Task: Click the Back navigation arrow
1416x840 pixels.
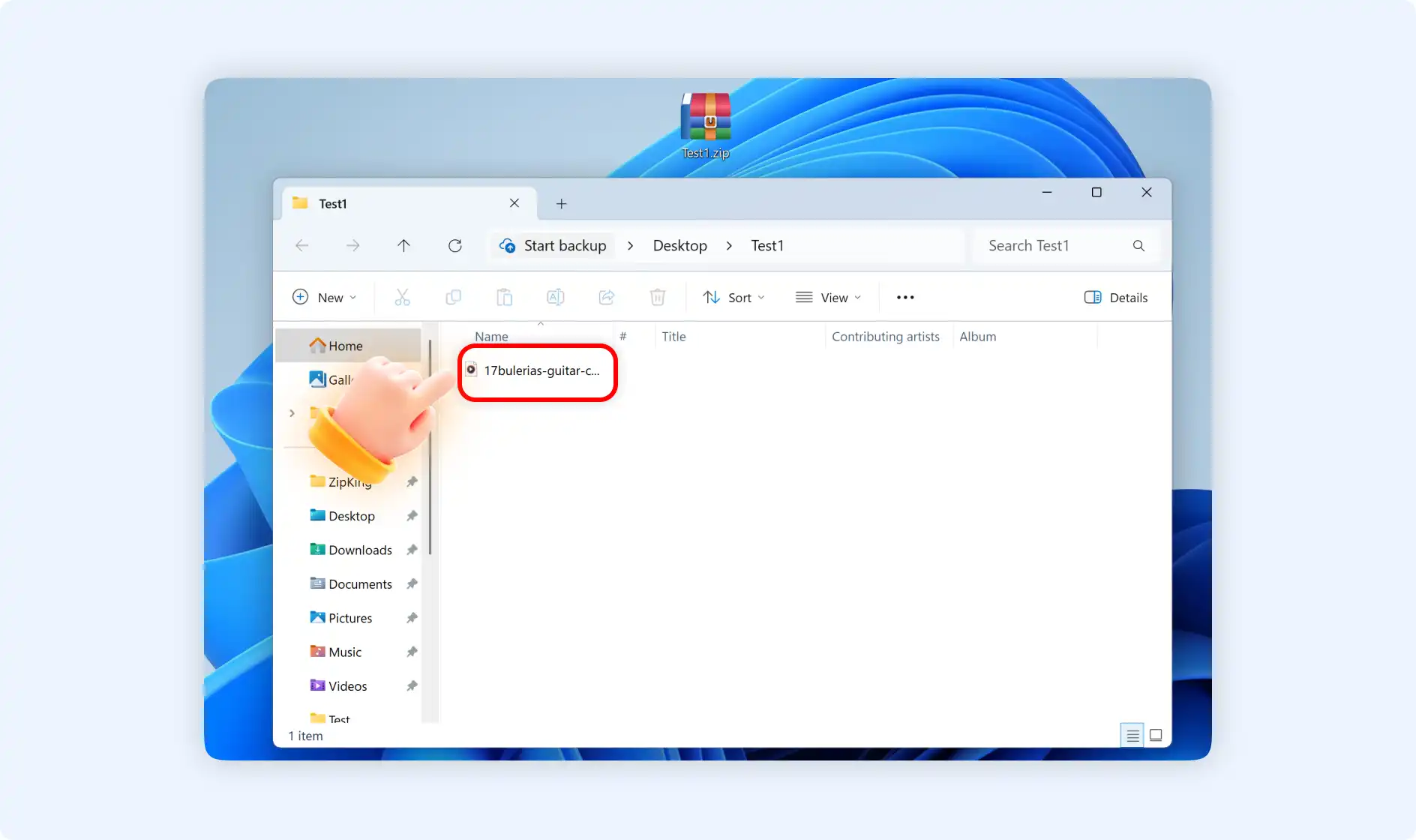Action: (x=302, y=245)
